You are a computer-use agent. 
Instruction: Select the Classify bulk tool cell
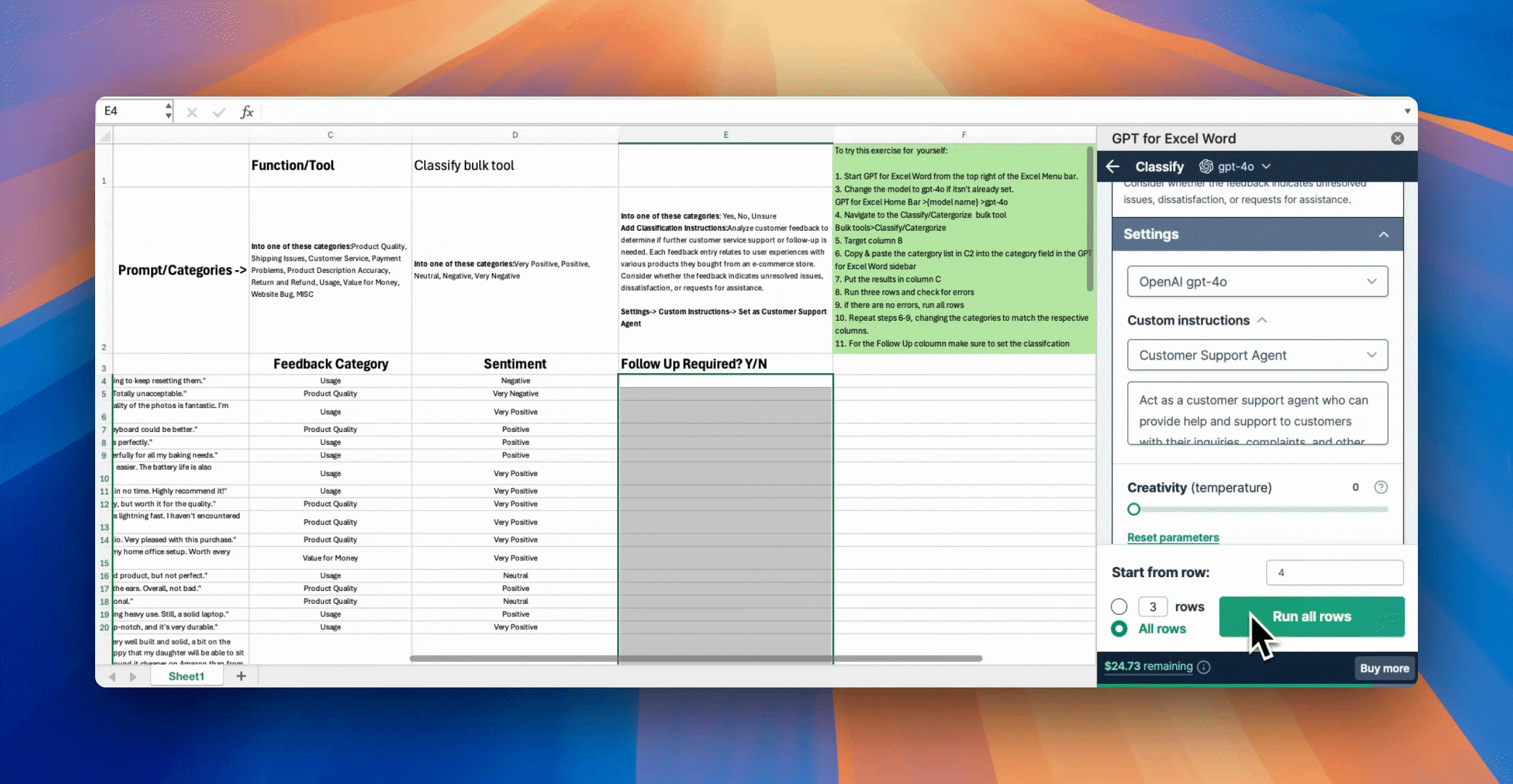515,166
